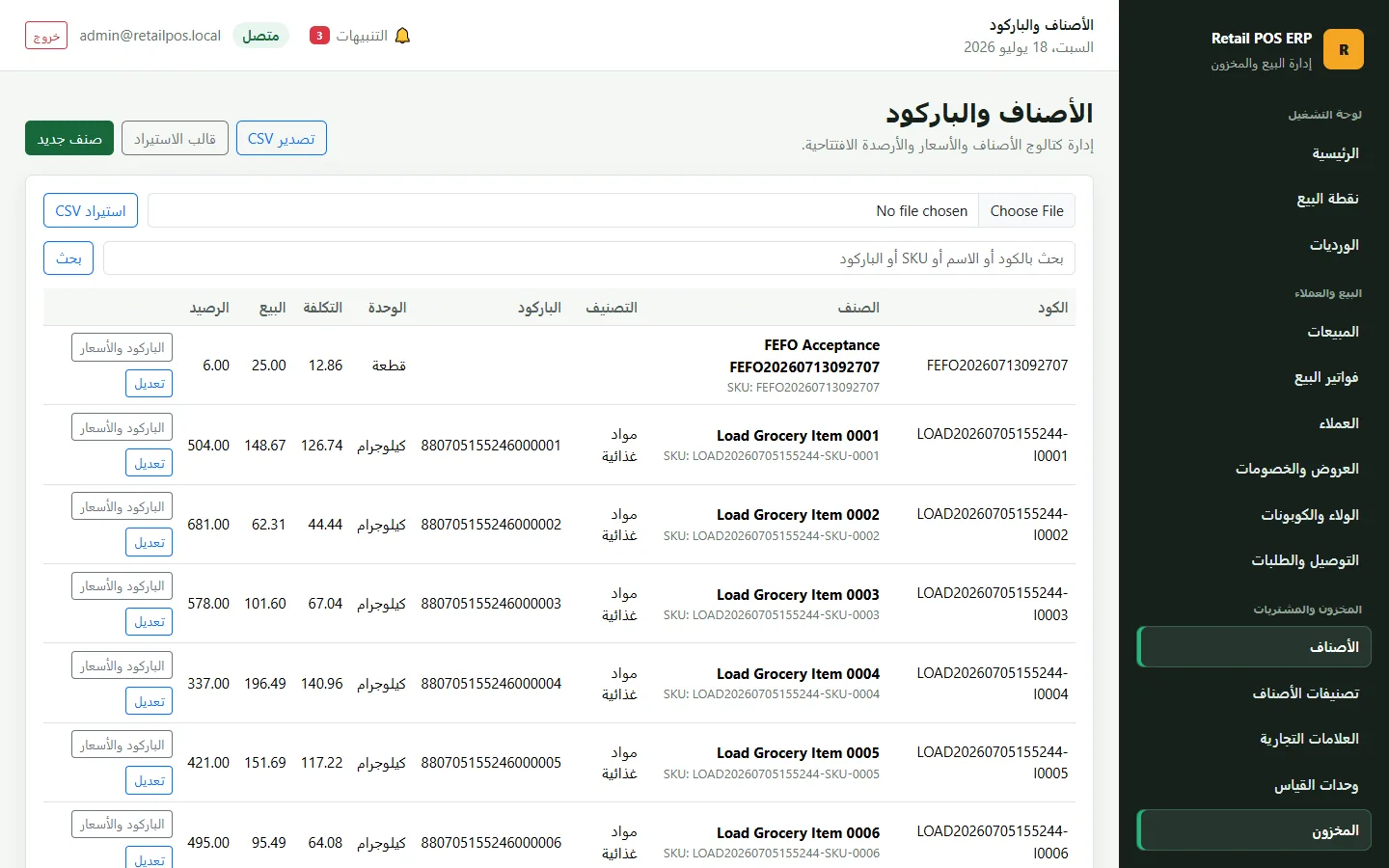
Task: Click الباركود والأسعار for FEFO Acceptance row
Action: (x=122, y=347)
